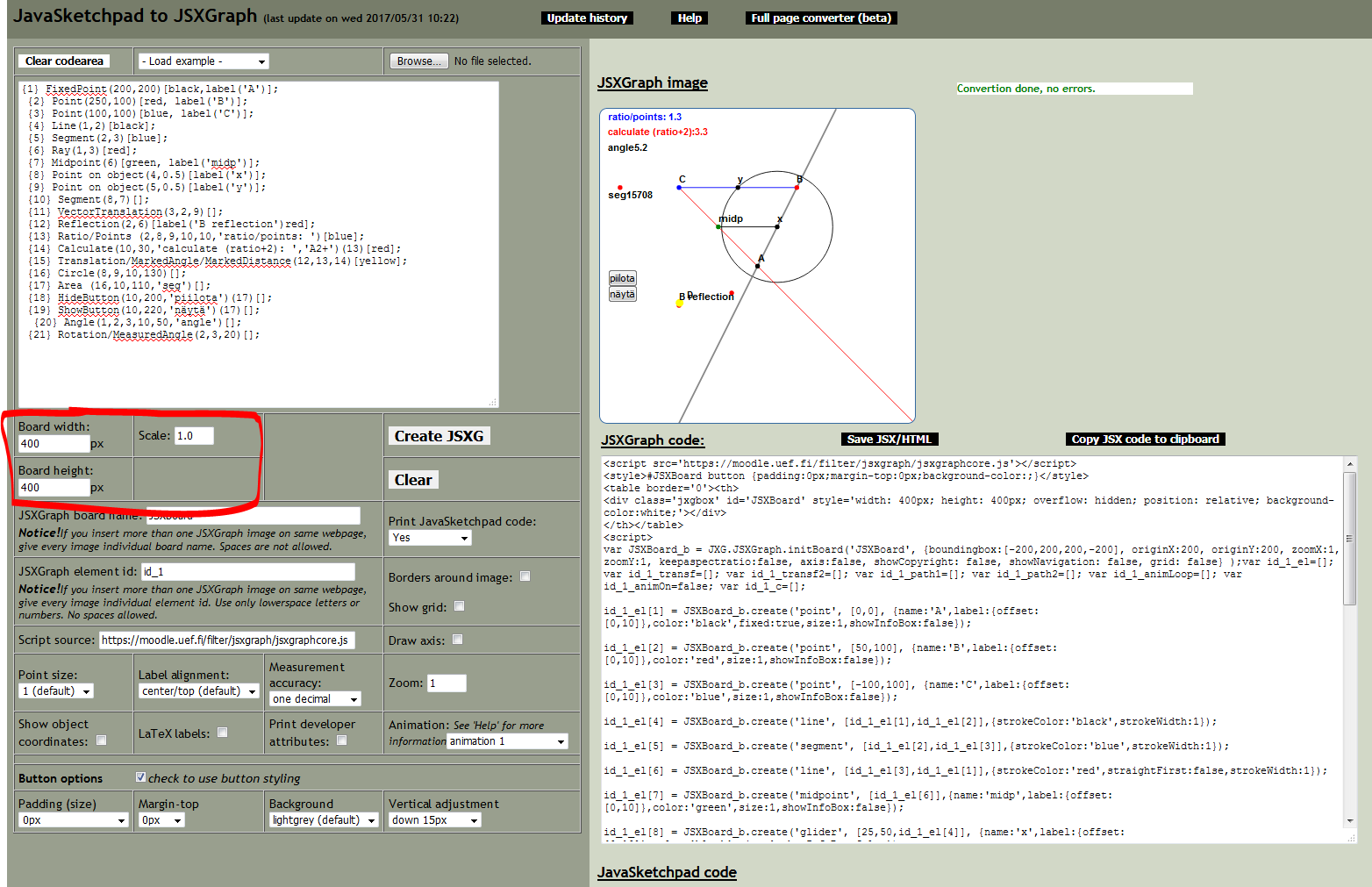The height and width of the screenshot is (887, 1372).
Task: Toggle the Show grid checkbox
Action: pyautogui.click(x=459, y=606)
